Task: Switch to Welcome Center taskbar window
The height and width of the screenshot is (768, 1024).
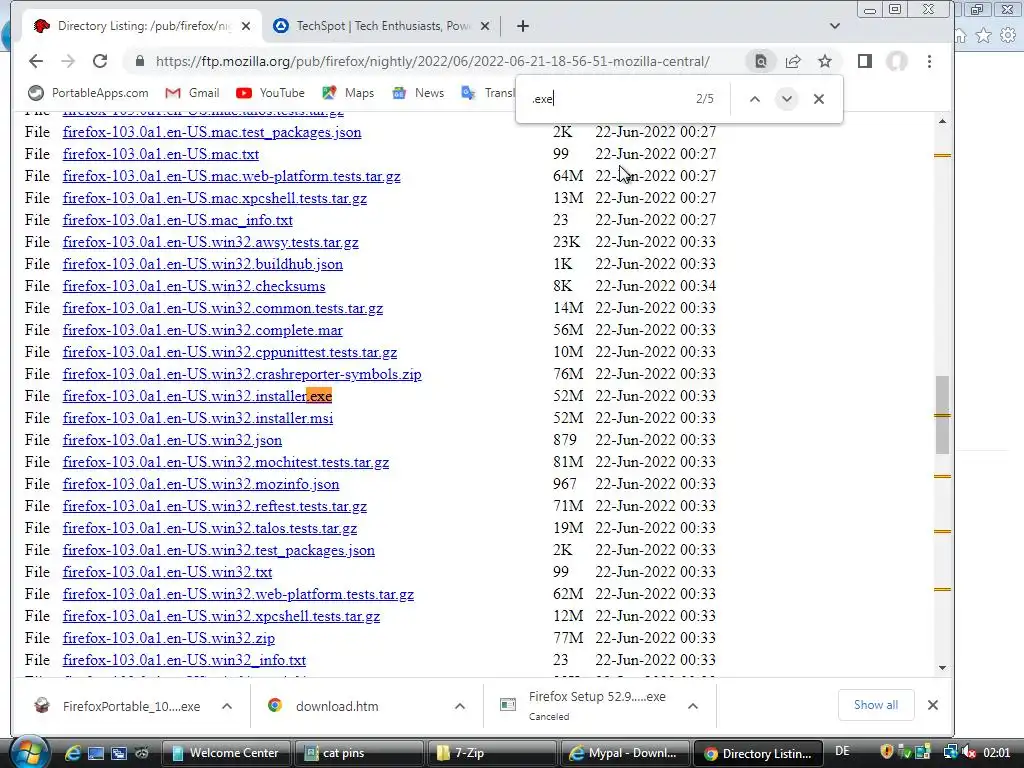Action: (x=226, y=753)
